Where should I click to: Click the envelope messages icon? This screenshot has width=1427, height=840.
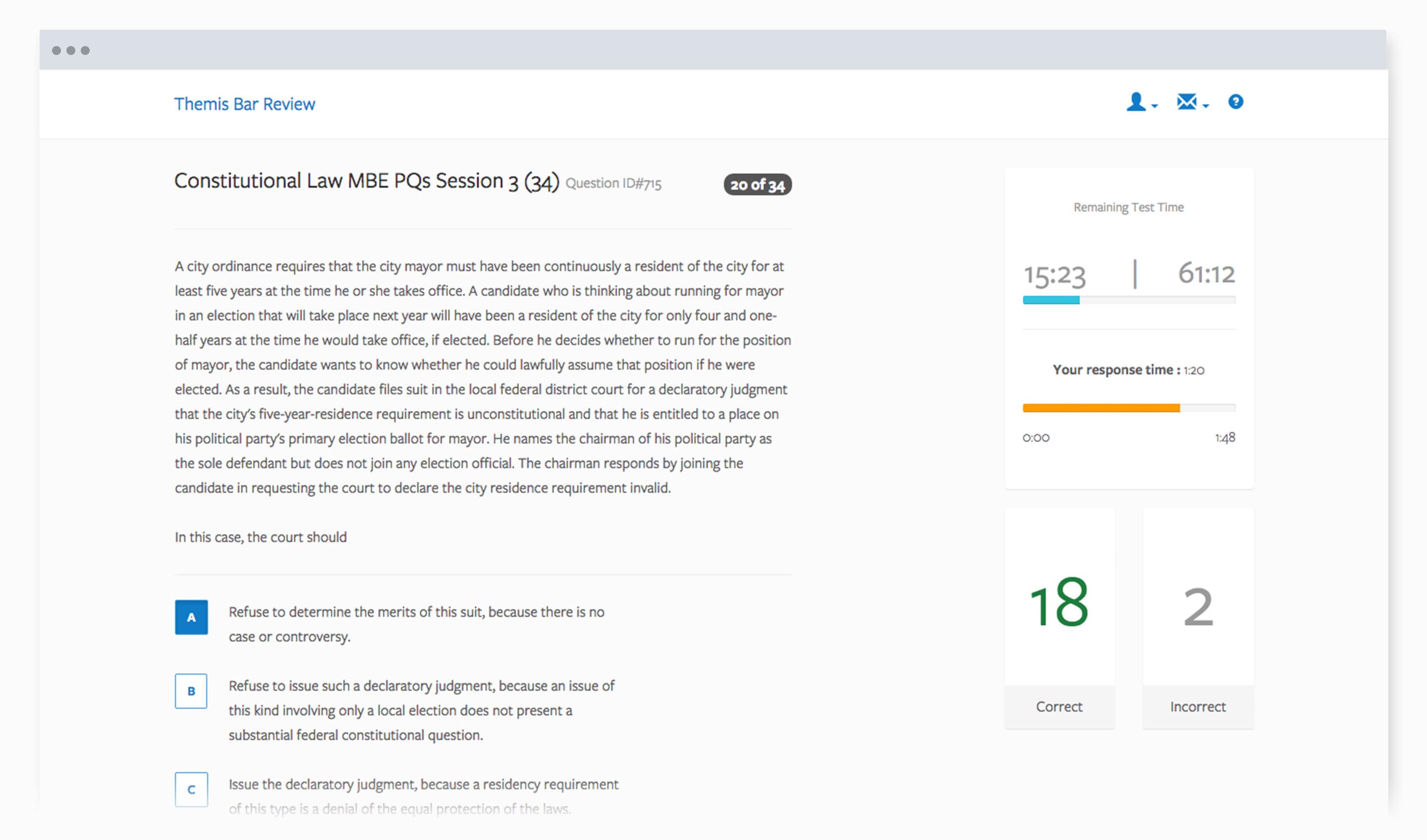tap(1186, 102)
